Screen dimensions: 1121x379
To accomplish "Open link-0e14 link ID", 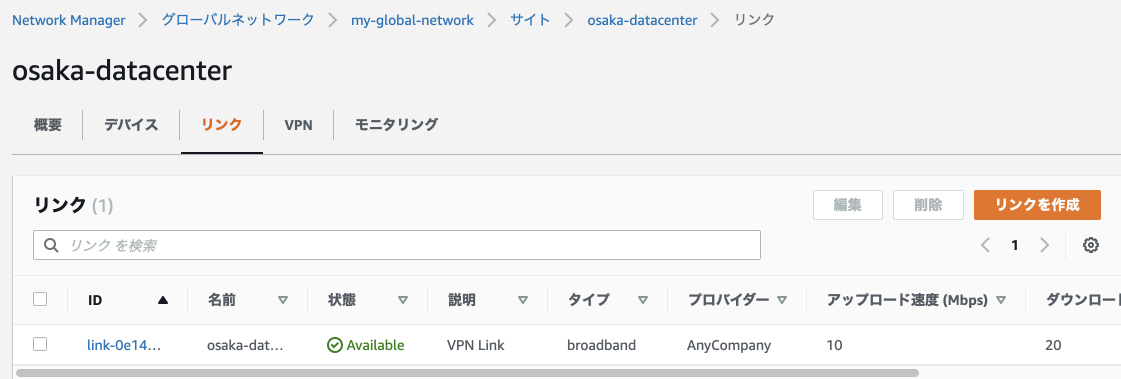I will [124, 345].
